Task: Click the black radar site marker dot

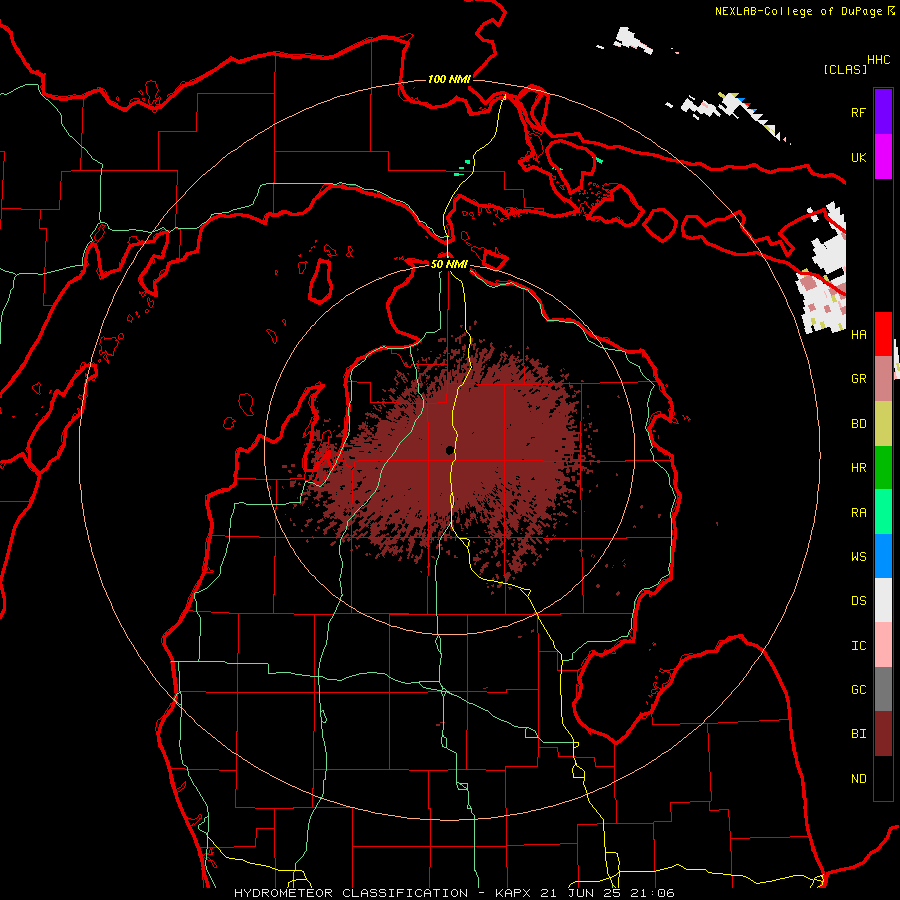Action: [x=449, y=451]
